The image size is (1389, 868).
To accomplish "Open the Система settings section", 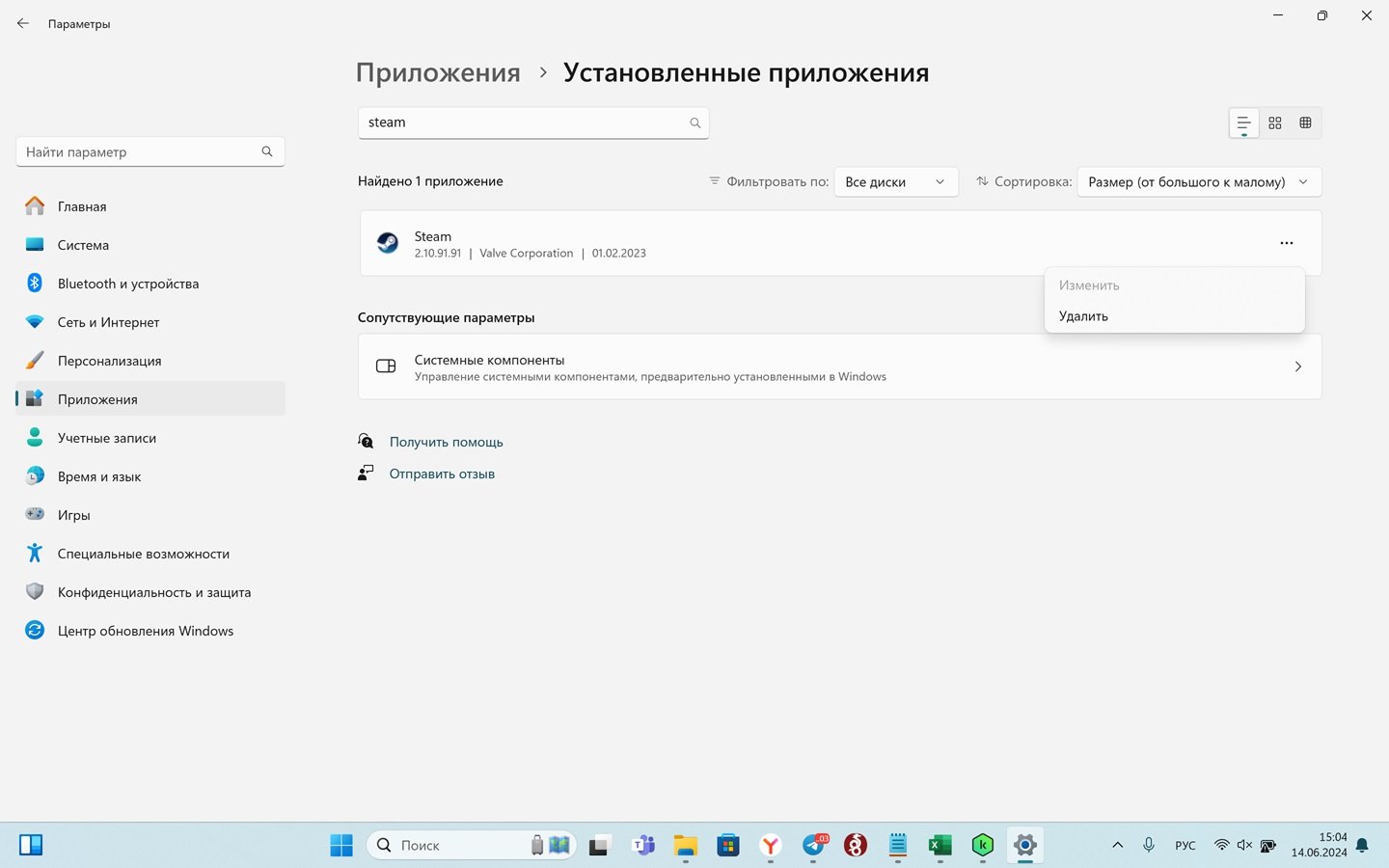I will tap(150, 245).
